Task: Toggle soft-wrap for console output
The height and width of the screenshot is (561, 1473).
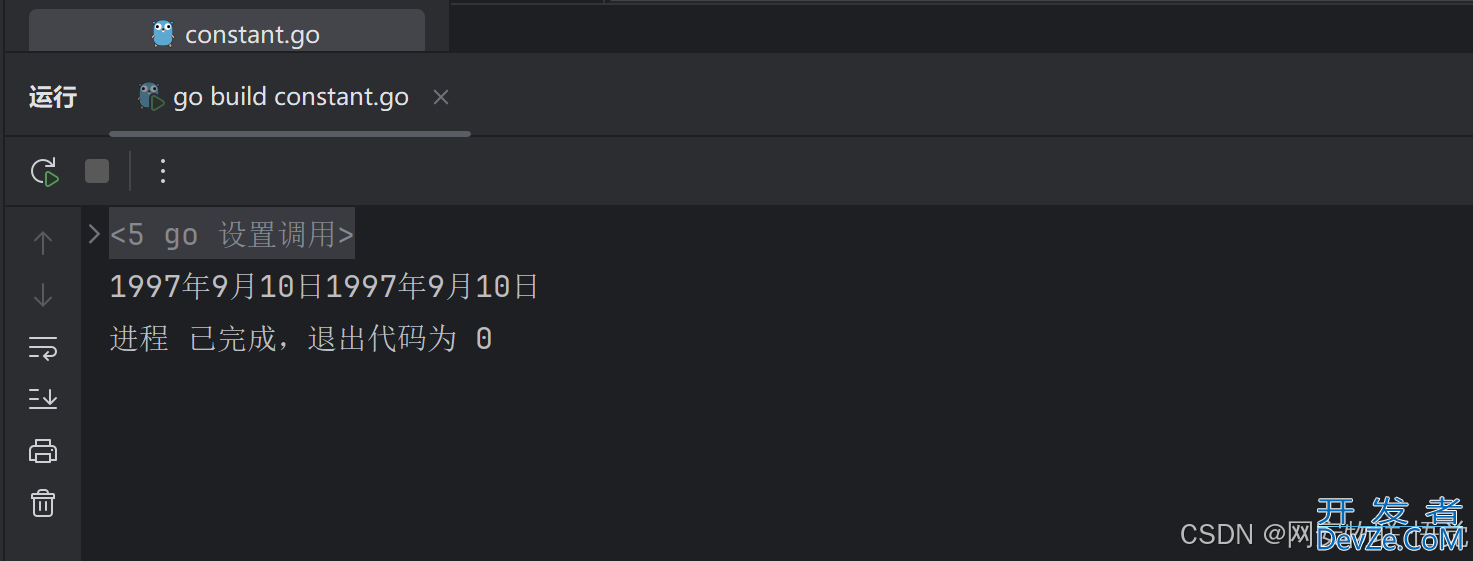Action: [43, 348]
